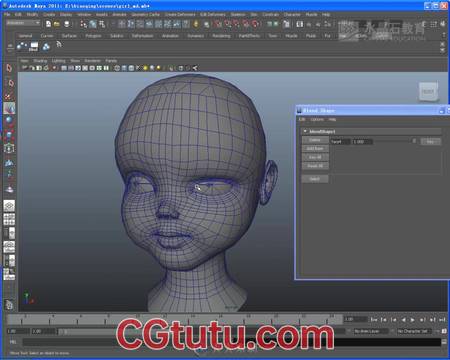Screen dimensions: 450x360
Task: Click the Paint Selection tool icon
Action: click(x=9, y=96)
